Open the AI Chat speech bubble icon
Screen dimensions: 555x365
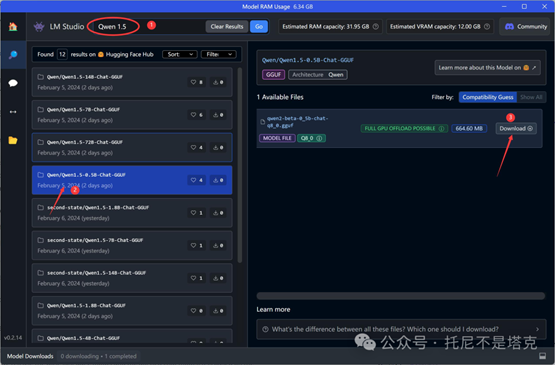coord(13,83)
